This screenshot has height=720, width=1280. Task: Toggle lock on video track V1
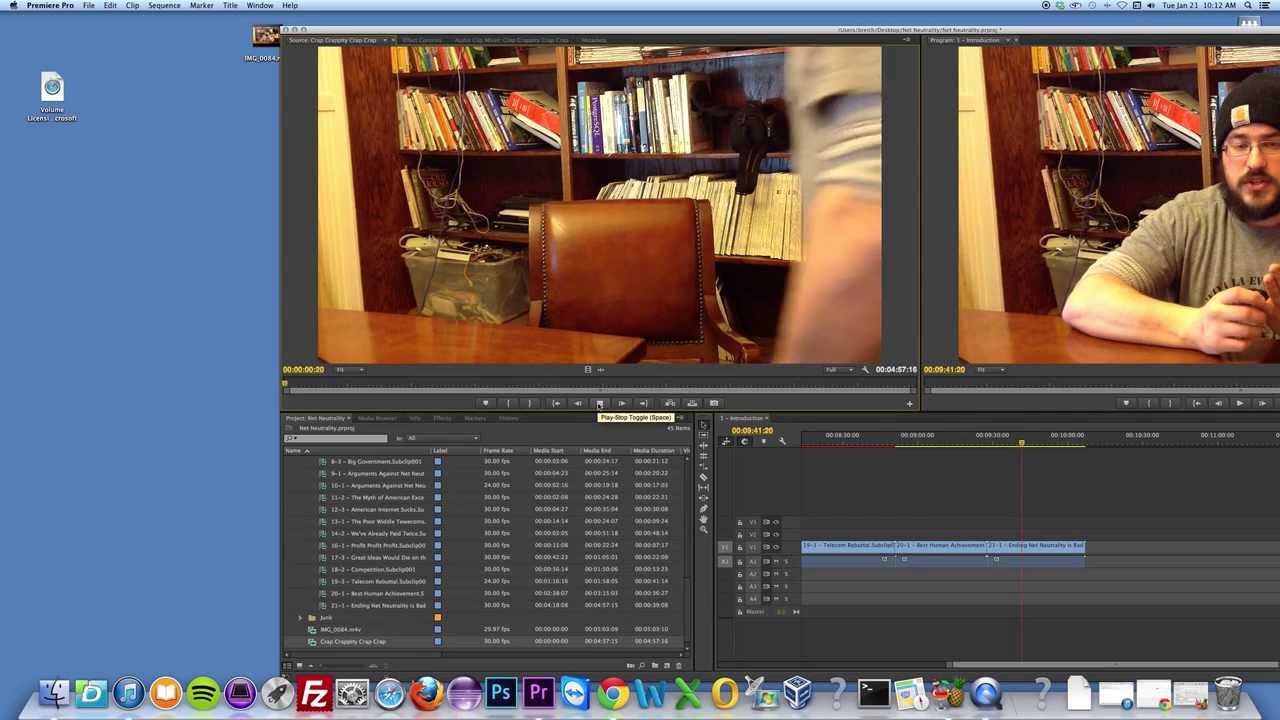(x=740, y=547)
